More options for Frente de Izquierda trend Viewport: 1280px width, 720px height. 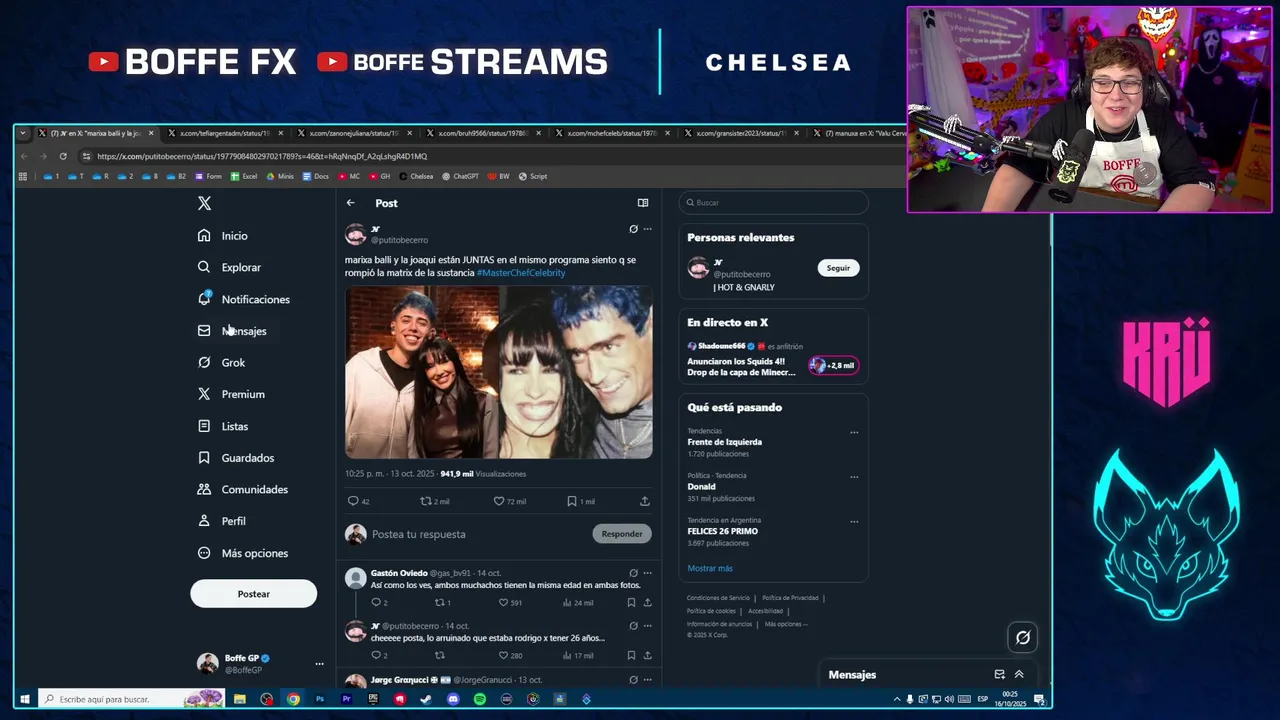pyautogui.click(x=854, y=433)
